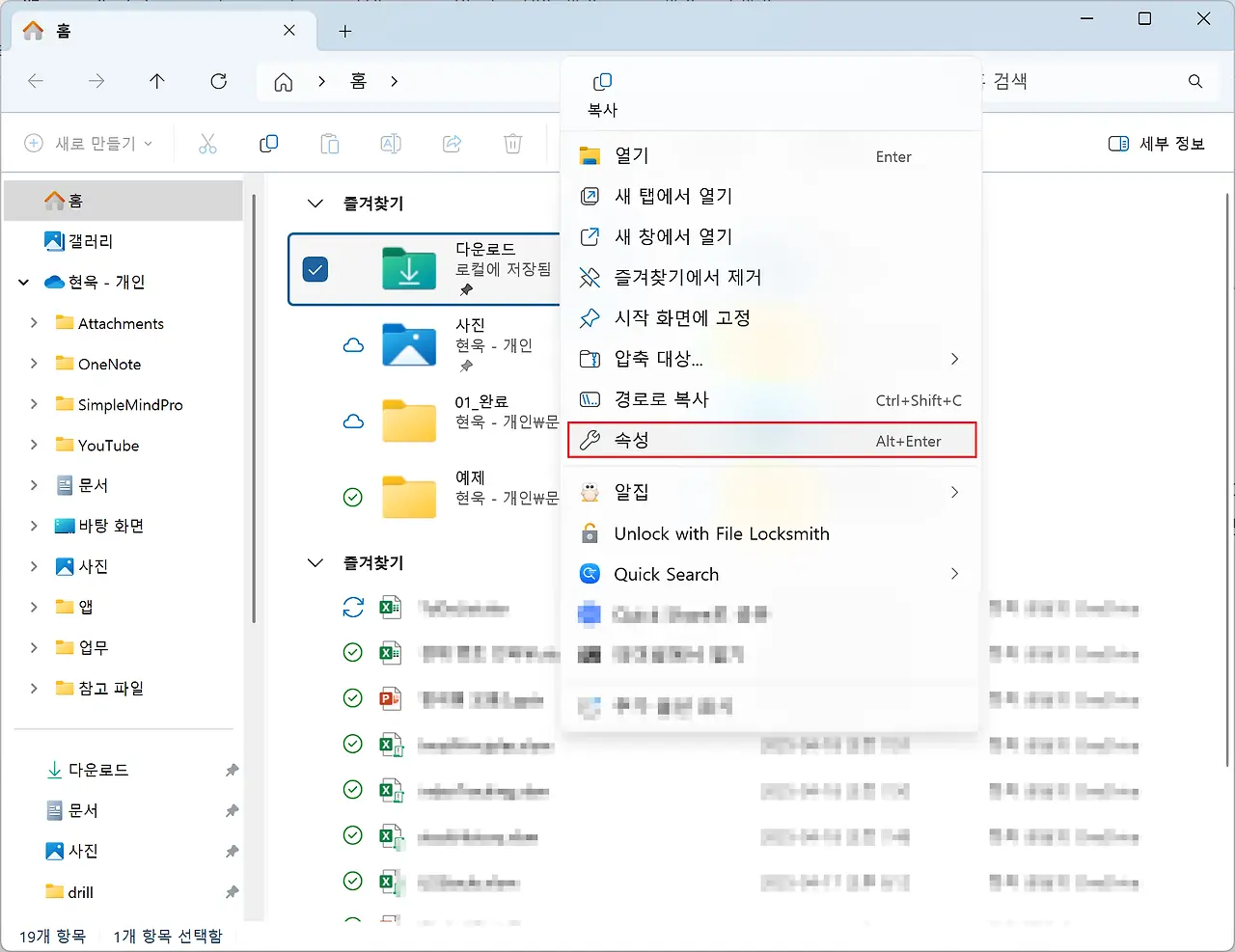Navigate back using the back arrow icon
Viewport: 1235px width, 952px height.
pyautogui.click(x=36, y=81)
